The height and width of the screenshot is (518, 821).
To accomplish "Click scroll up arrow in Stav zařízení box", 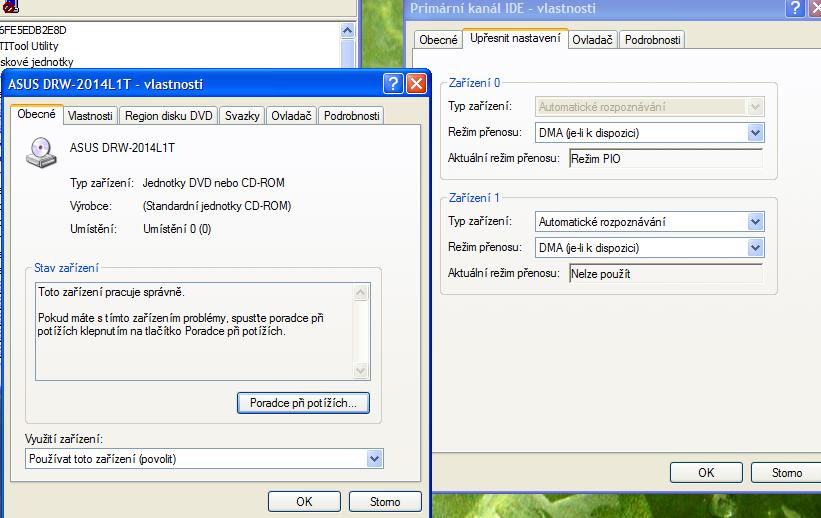I will tap(361, 293).
